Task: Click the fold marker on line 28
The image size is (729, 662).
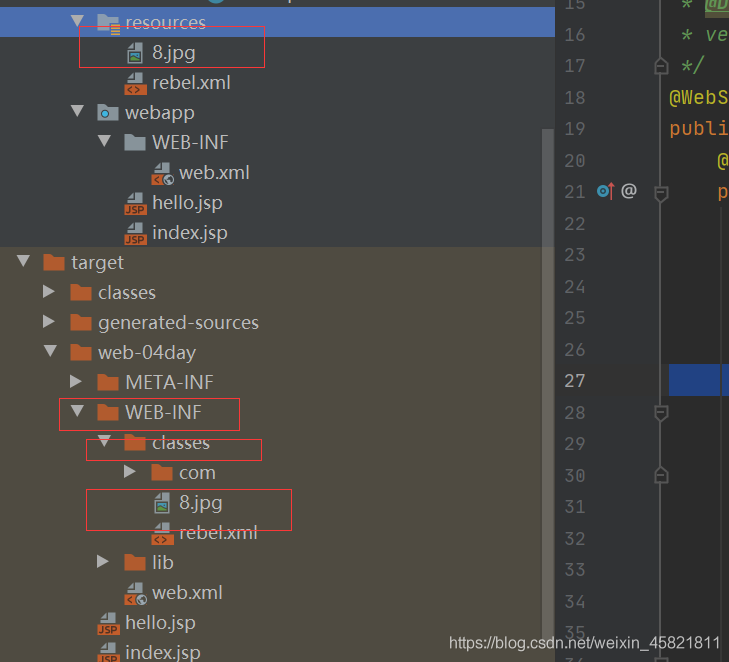Action: [x=661, y=412]
